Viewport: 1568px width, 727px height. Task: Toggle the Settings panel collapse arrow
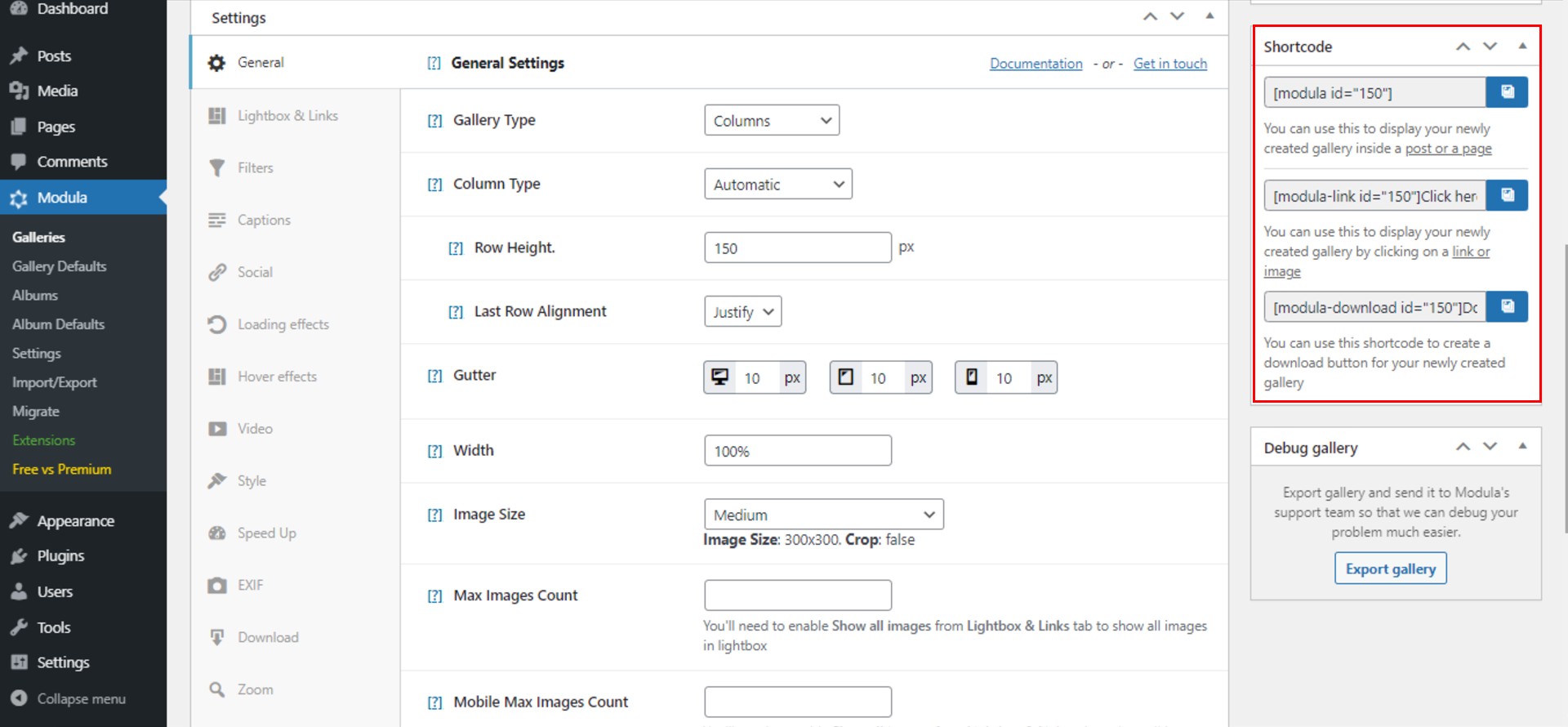pyautogui.click(x=1209, y=16)
